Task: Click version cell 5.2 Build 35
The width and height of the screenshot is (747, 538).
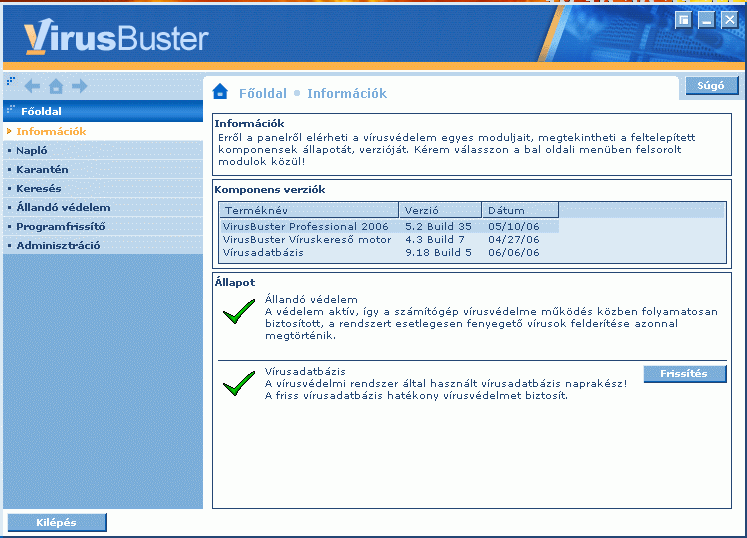Action: (x=438, y=226)
